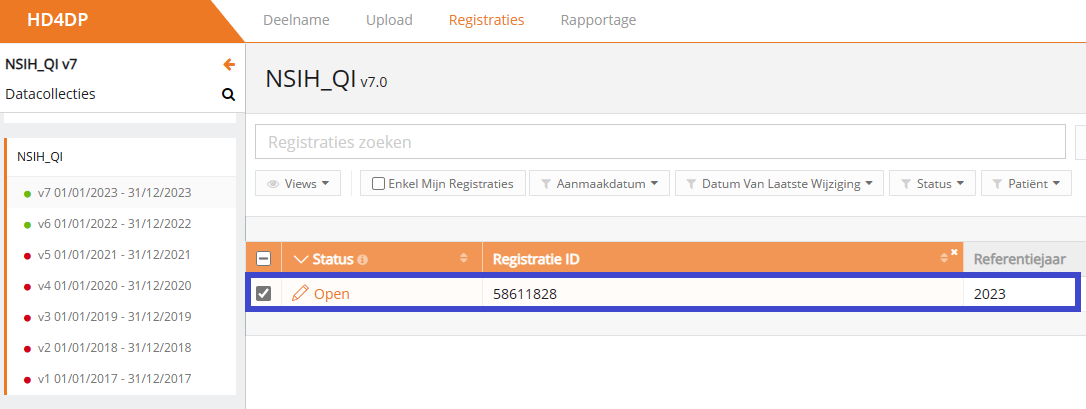Click the pencil edit icon beside Open
This screenshot has width=1086, height=409.
click(x=300, y=293)
